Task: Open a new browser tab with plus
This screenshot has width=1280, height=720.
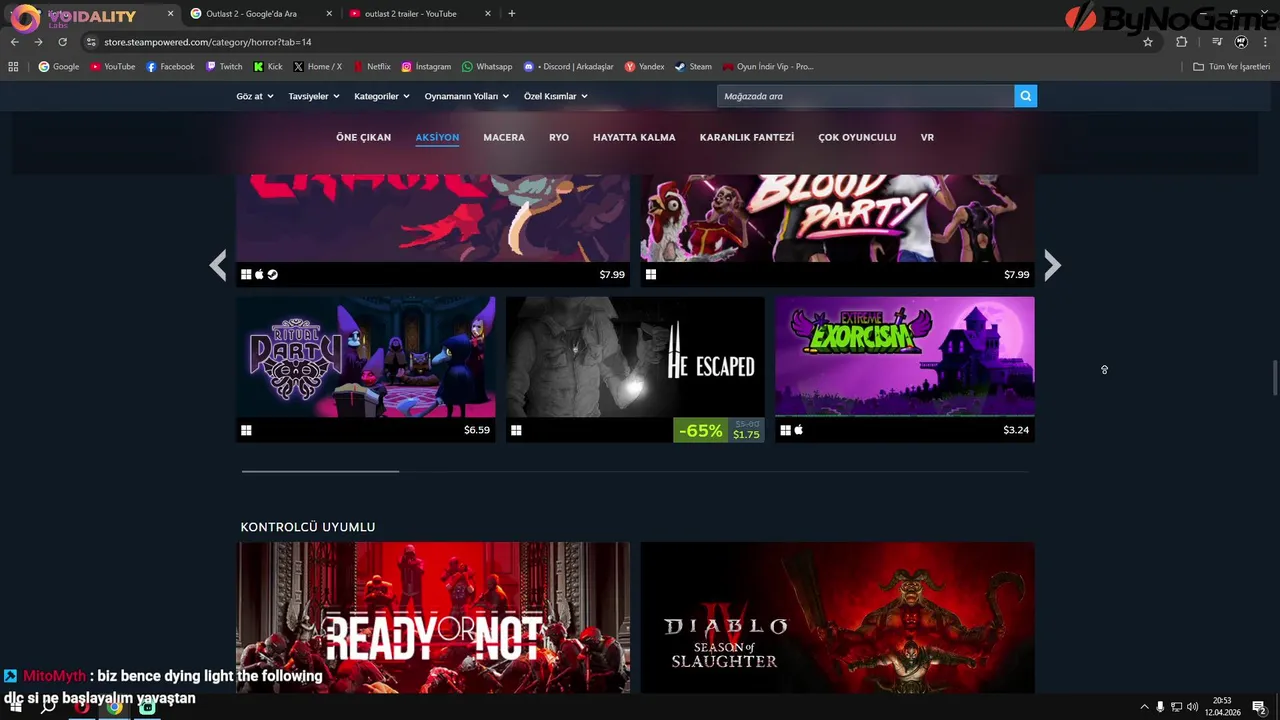Action: (512, 14)
